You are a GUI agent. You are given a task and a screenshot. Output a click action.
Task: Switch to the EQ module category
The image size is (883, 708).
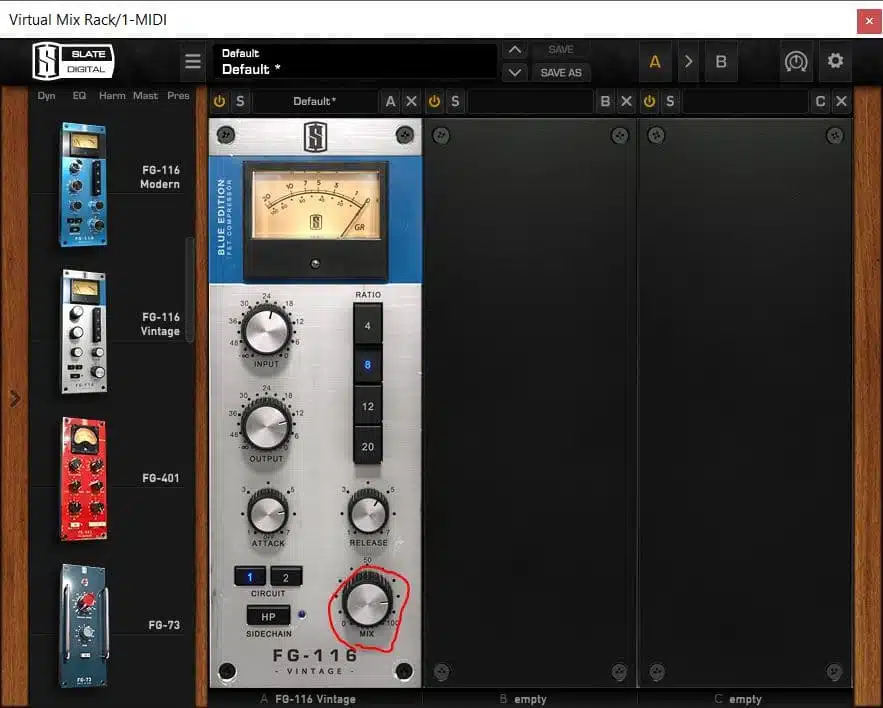(x=79, y=96)
